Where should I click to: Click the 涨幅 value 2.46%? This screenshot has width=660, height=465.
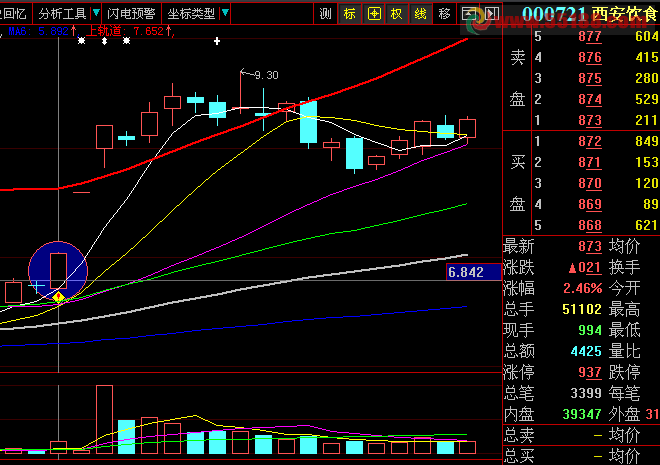[583, 289]
